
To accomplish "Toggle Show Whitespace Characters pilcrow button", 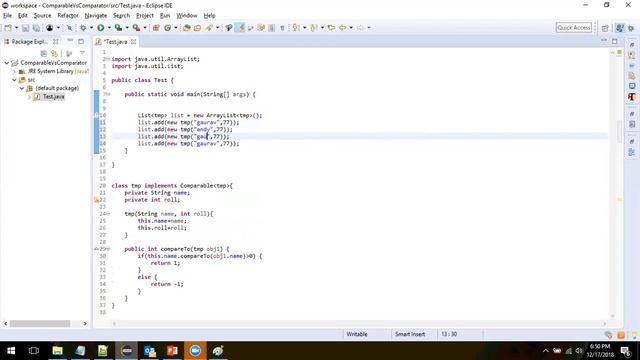I will tap(282, 28).
